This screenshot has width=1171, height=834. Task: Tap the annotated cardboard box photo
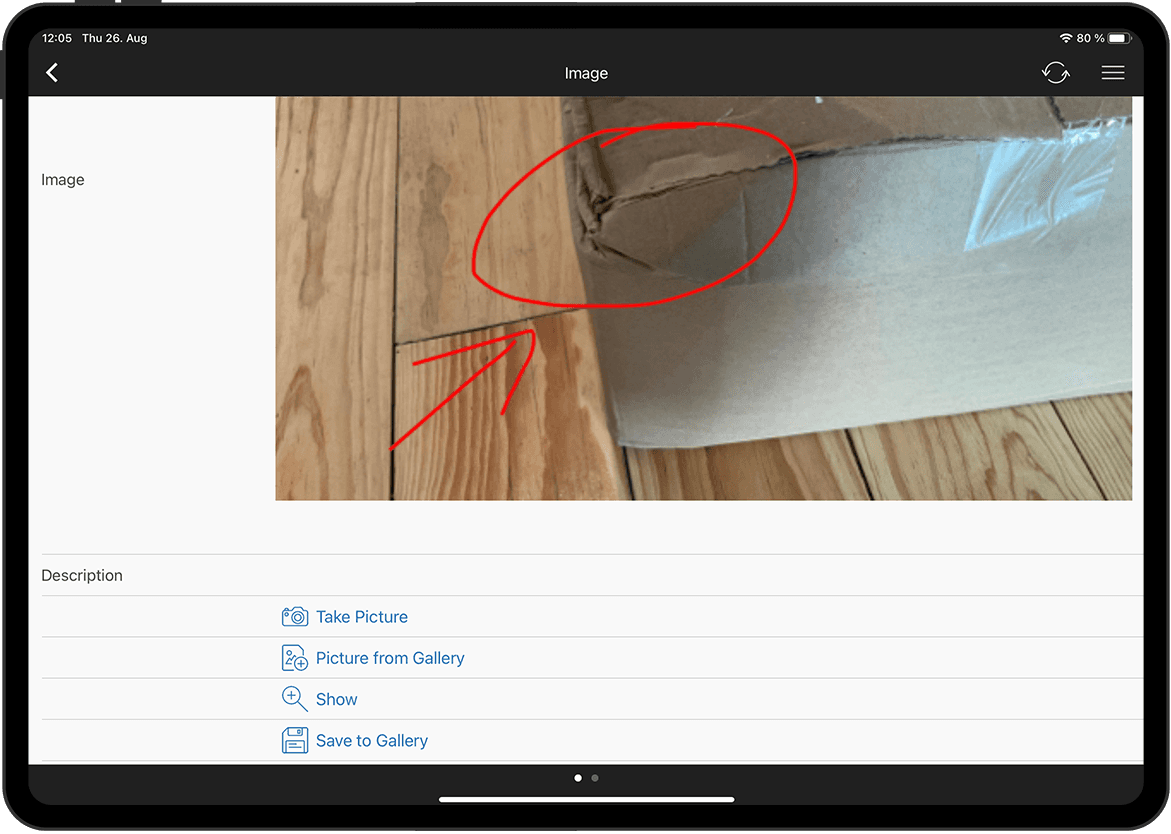click(703, 298)
